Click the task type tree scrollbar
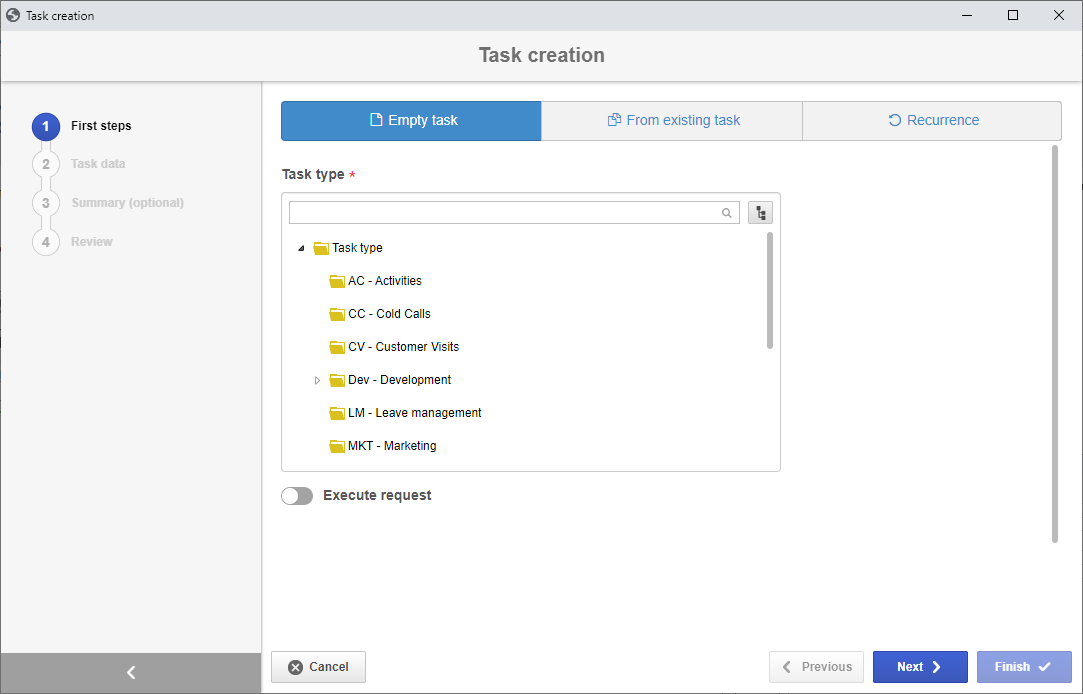The width and height of the screenshot is (1083, 694). [770, 291]
